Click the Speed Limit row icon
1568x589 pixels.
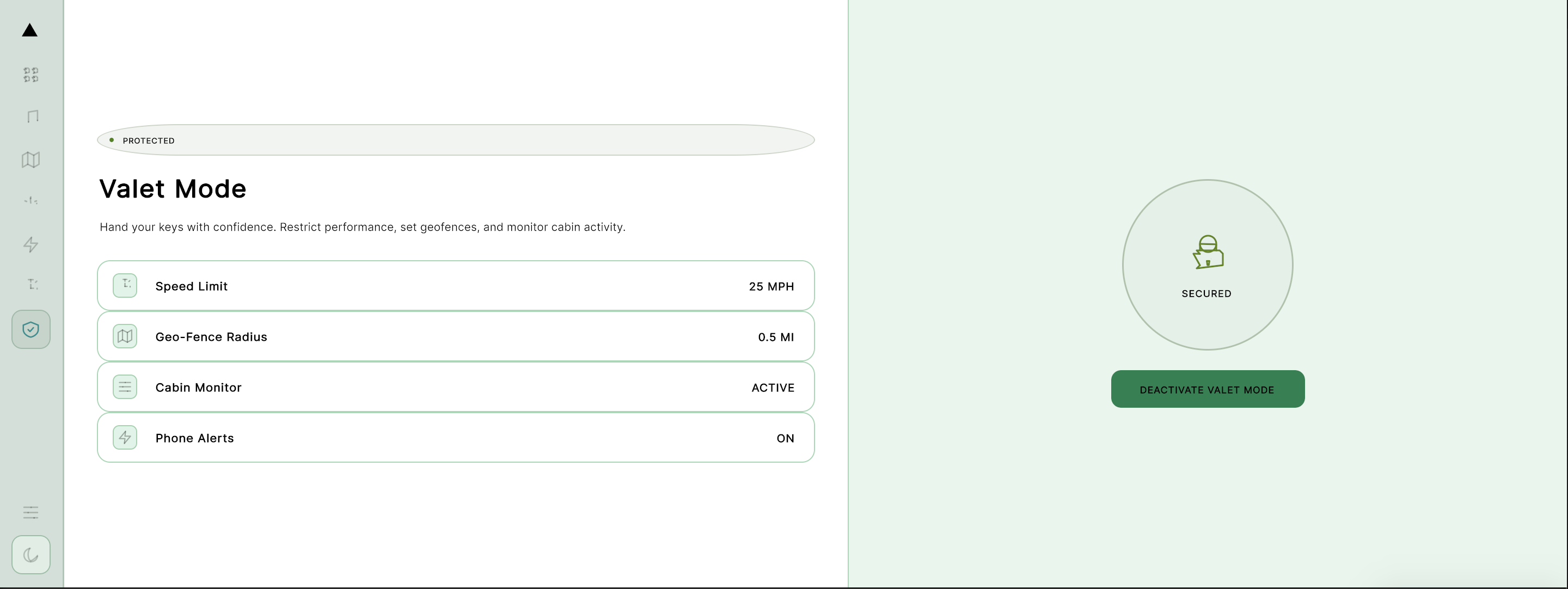[x=125, y=285]
